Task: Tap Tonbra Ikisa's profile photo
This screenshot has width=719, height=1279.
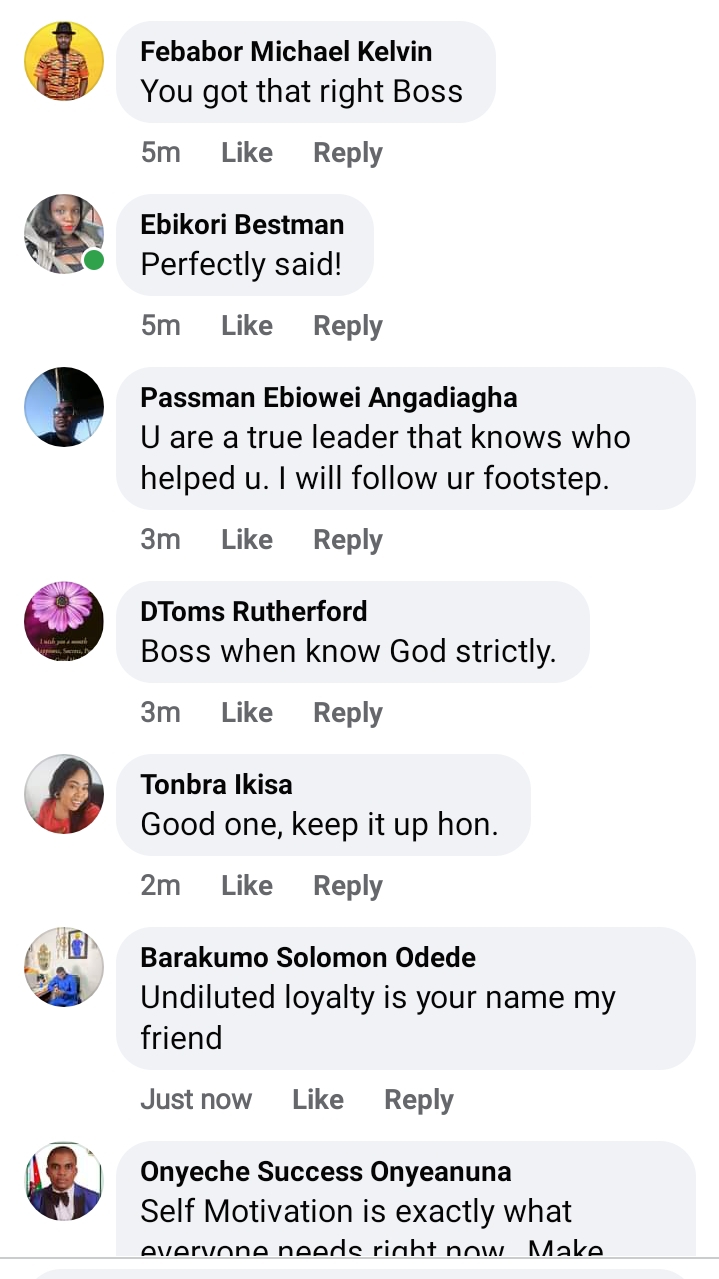Action: tap(64, 794)
